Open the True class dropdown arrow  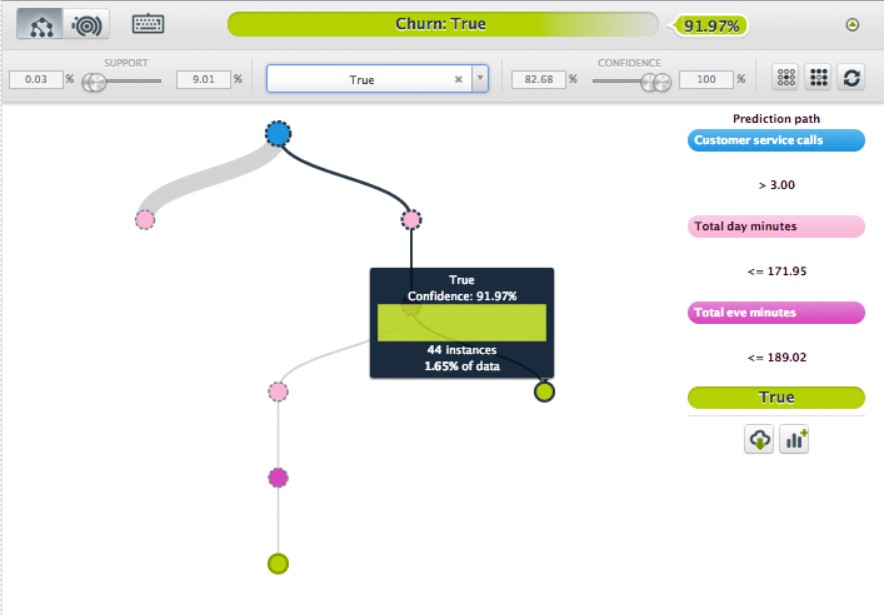click(x=479, y=79)
